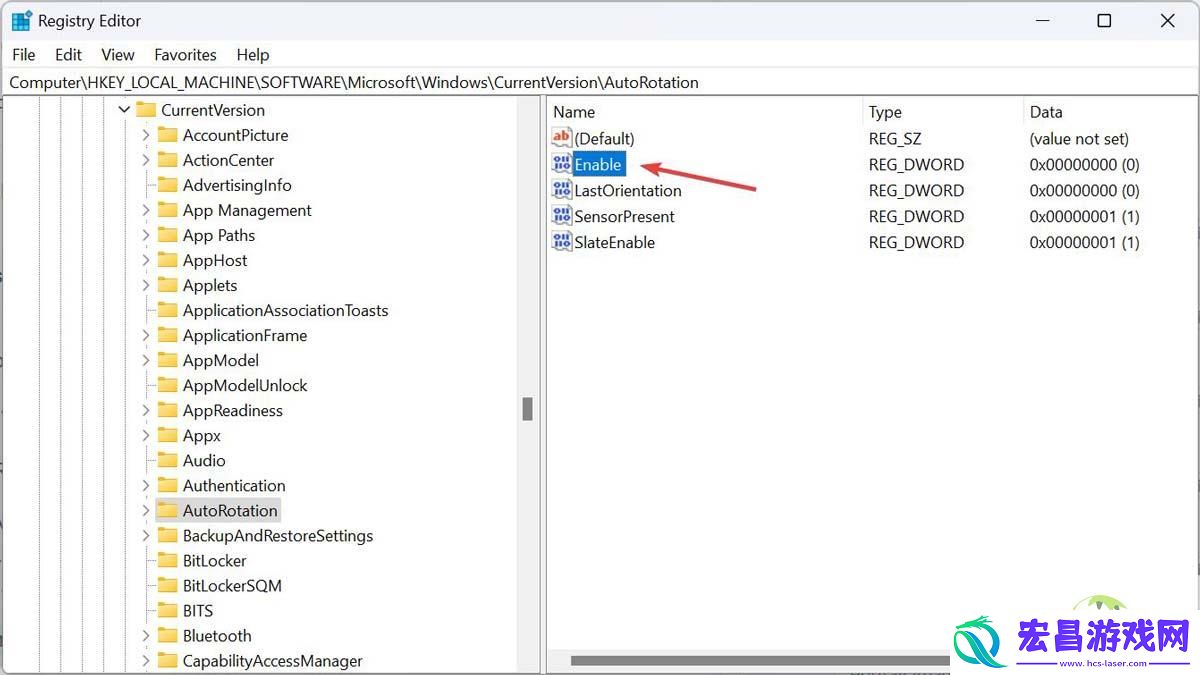Select the CapabilityAccessManager key label
The width and height of the screenshot is (1200, 675).
[273, 661]
